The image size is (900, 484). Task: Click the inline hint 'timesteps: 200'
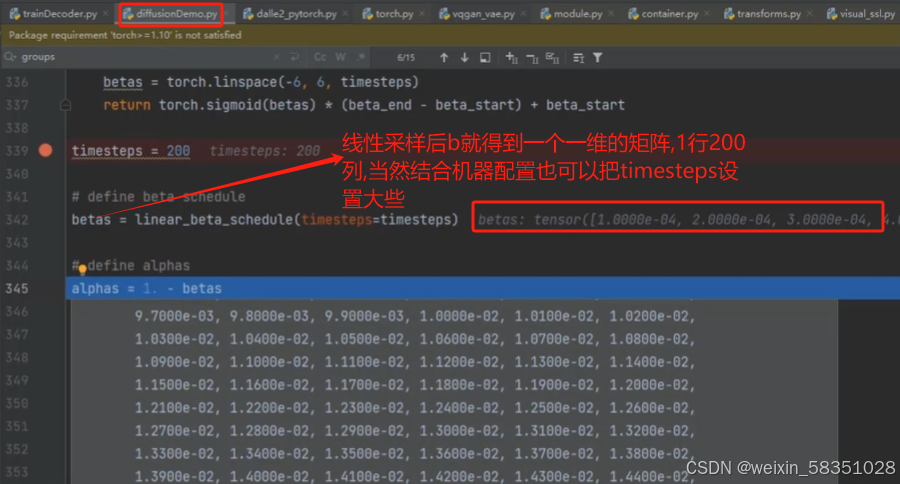pos(265,150)
